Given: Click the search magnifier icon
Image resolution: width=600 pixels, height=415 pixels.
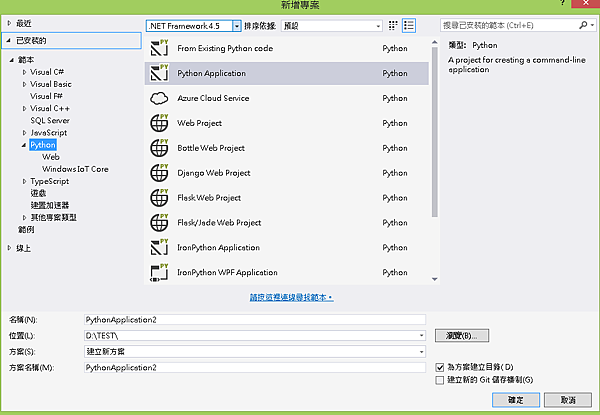Looking at the screenshot, I should [x=583, y=25].
